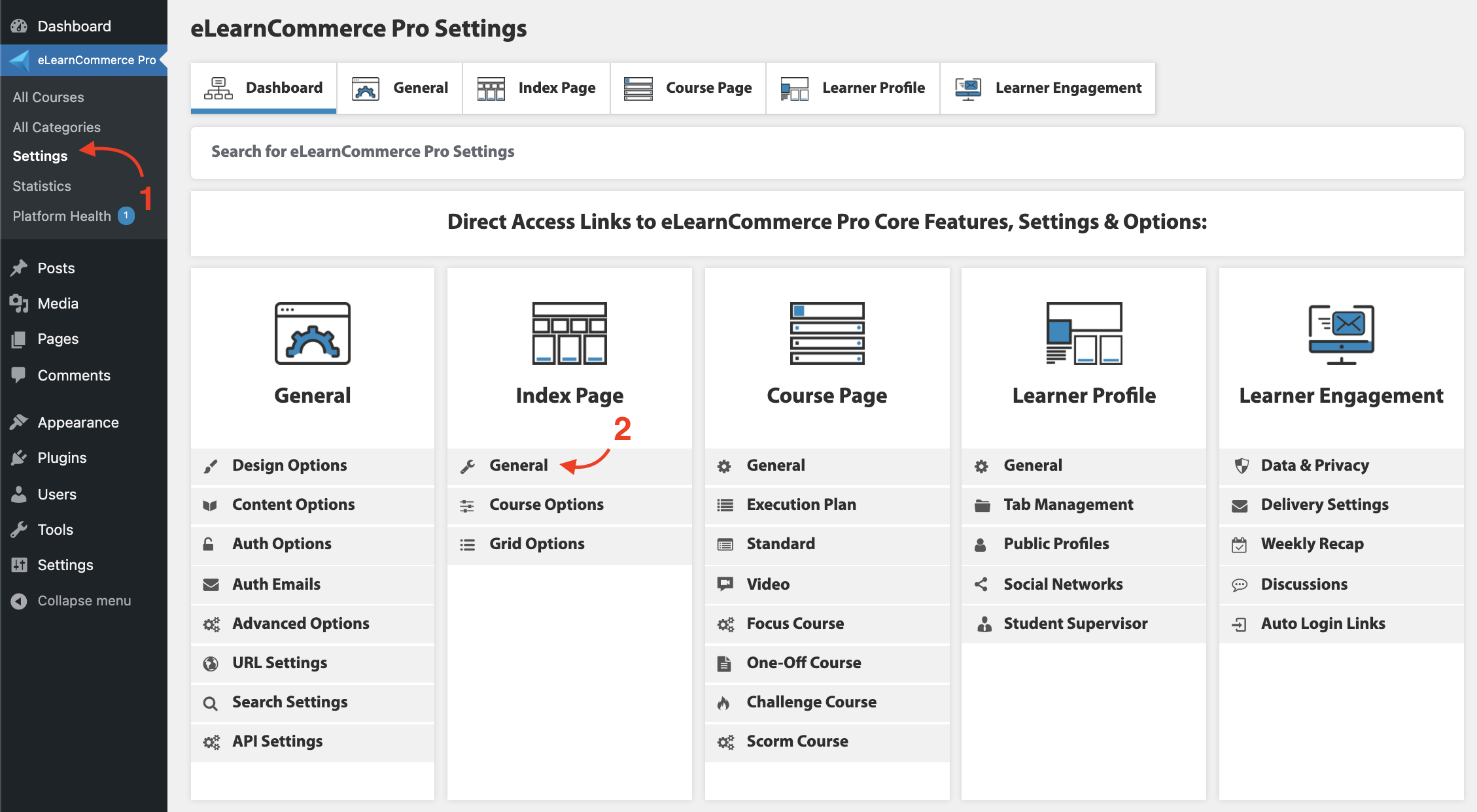Click the Data & Privacy shield icon
This screenshot has width=1477, height=812.
coord(1241,466)
